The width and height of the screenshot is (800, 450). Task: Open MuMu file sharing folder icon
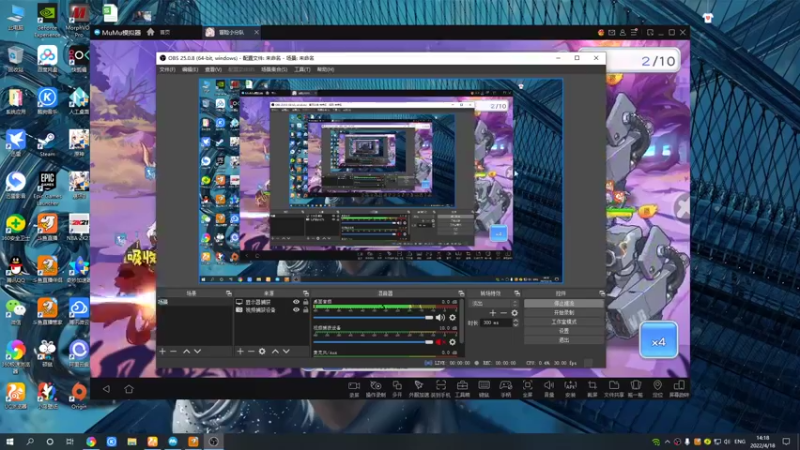point(614,386)
